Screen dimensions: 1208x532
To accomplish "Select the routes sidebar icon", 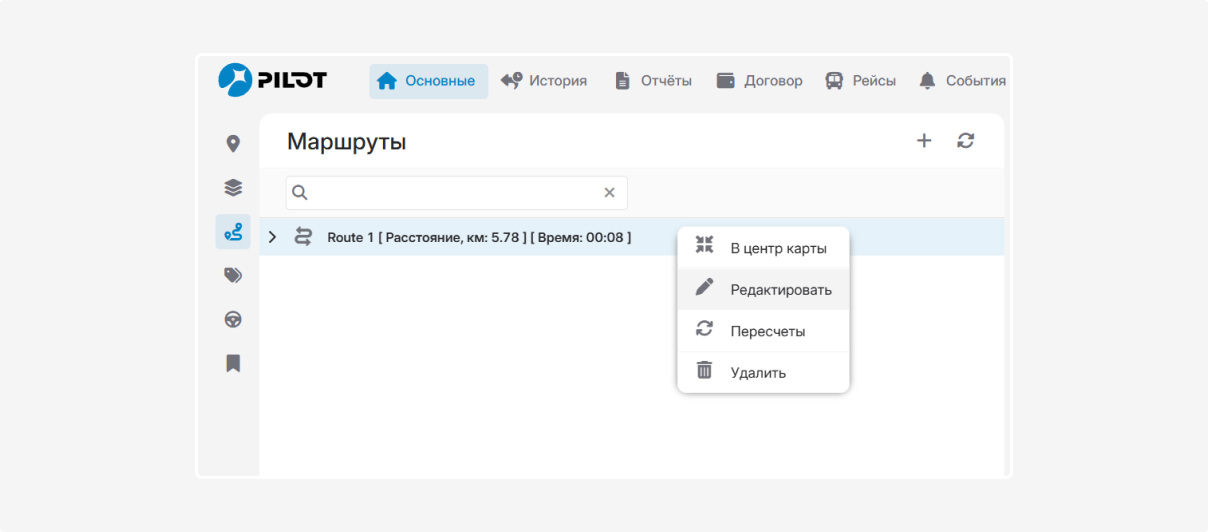I will (233, 232).
